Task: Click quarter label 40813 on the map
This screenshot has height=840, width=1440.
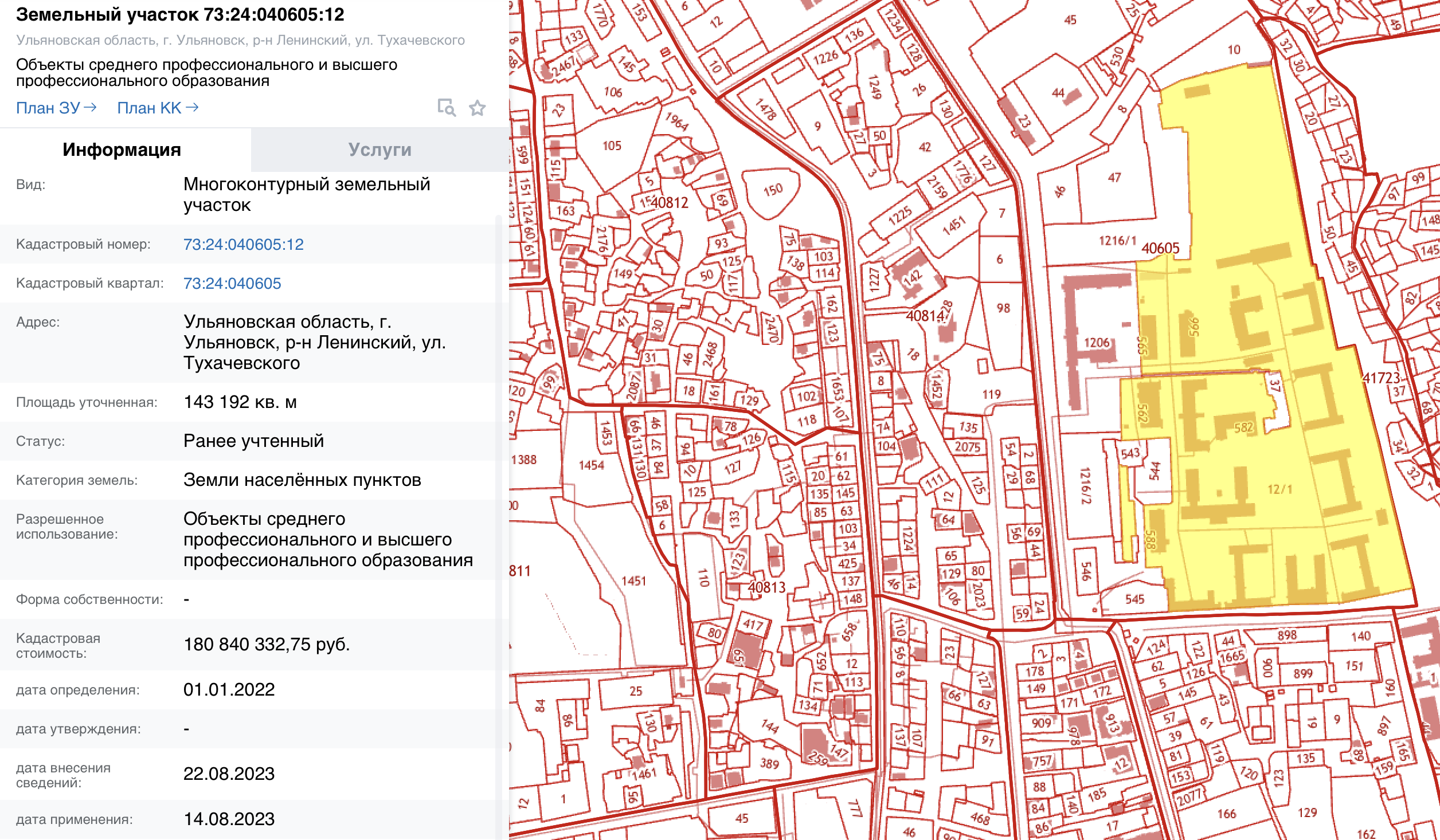Action: coord(766,587)
